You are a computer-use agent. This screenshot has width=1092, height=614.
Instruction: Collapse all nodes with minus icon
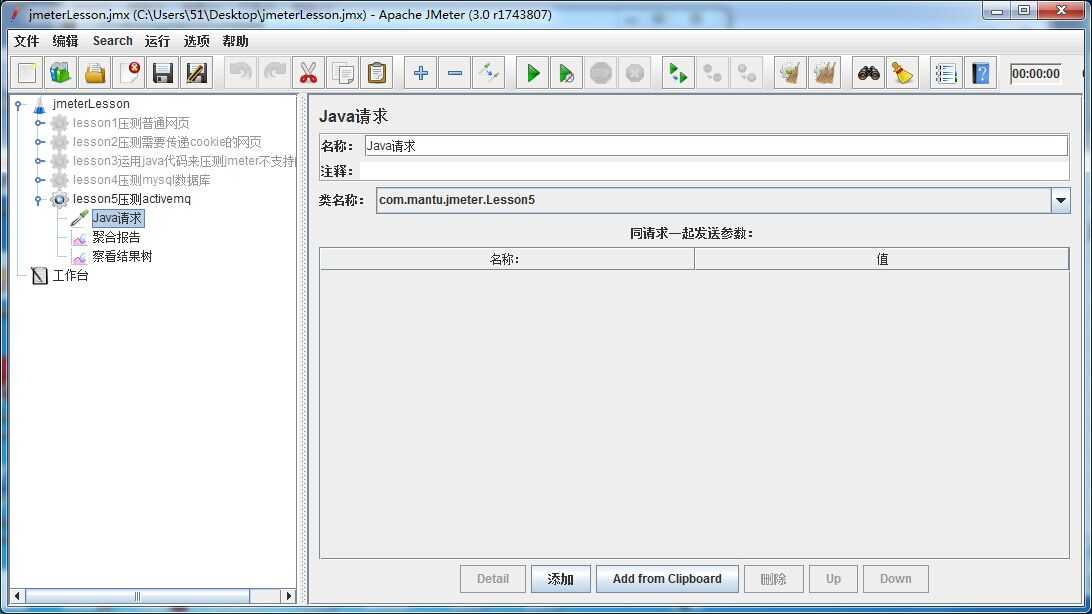[x=455, y=73]
